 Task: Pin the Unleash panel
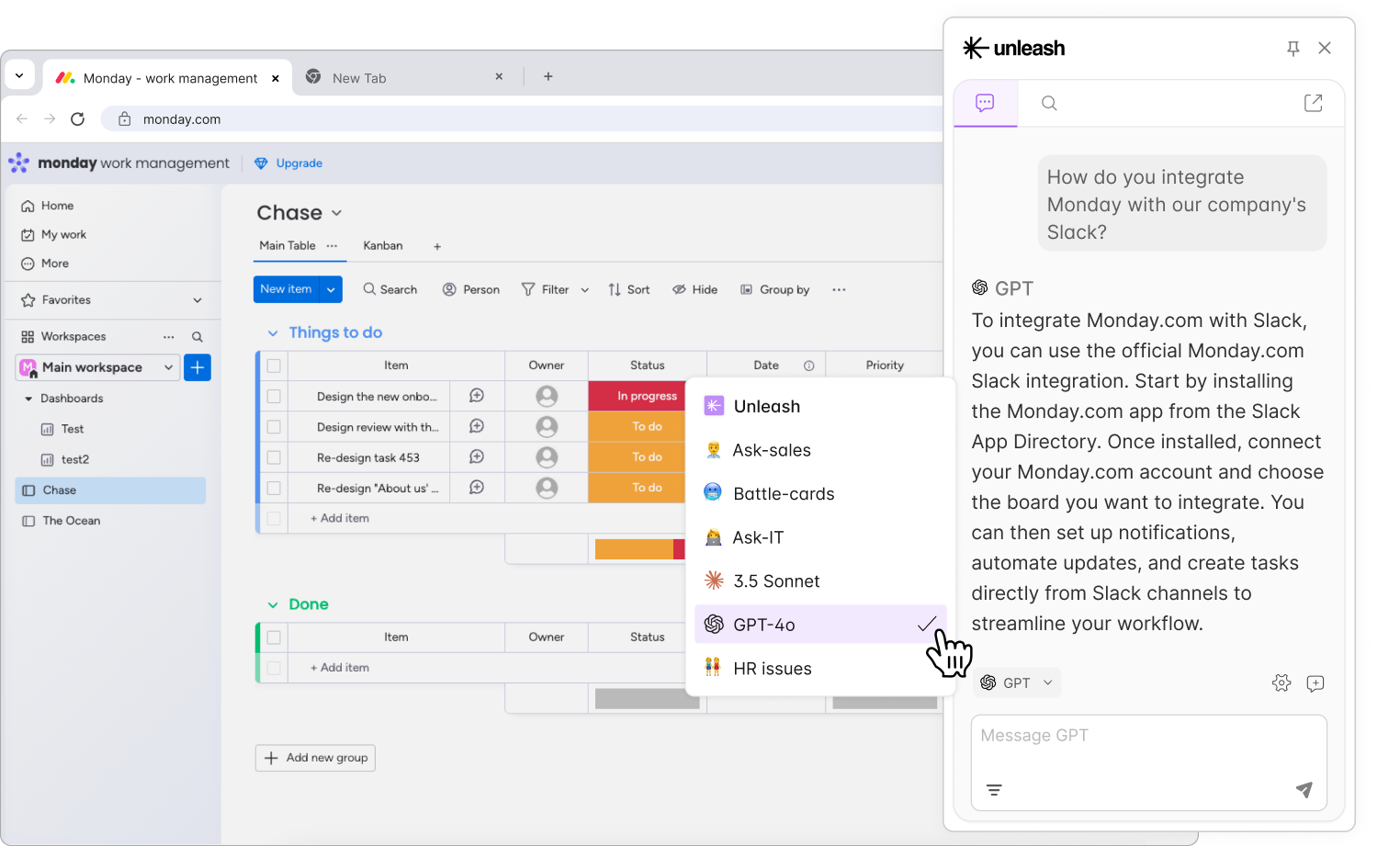click(x=1293, y=48)
